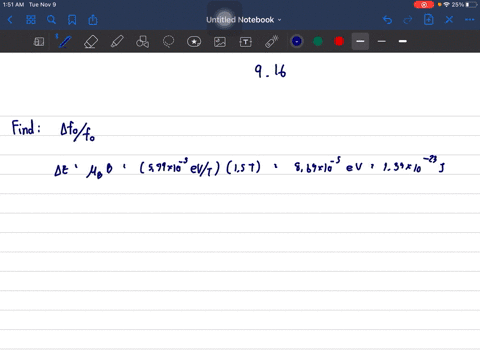Image resolution: width=480 pixels, height=360 pixels.
Task: Select the Lasso tool
Action: coord(168,42)
